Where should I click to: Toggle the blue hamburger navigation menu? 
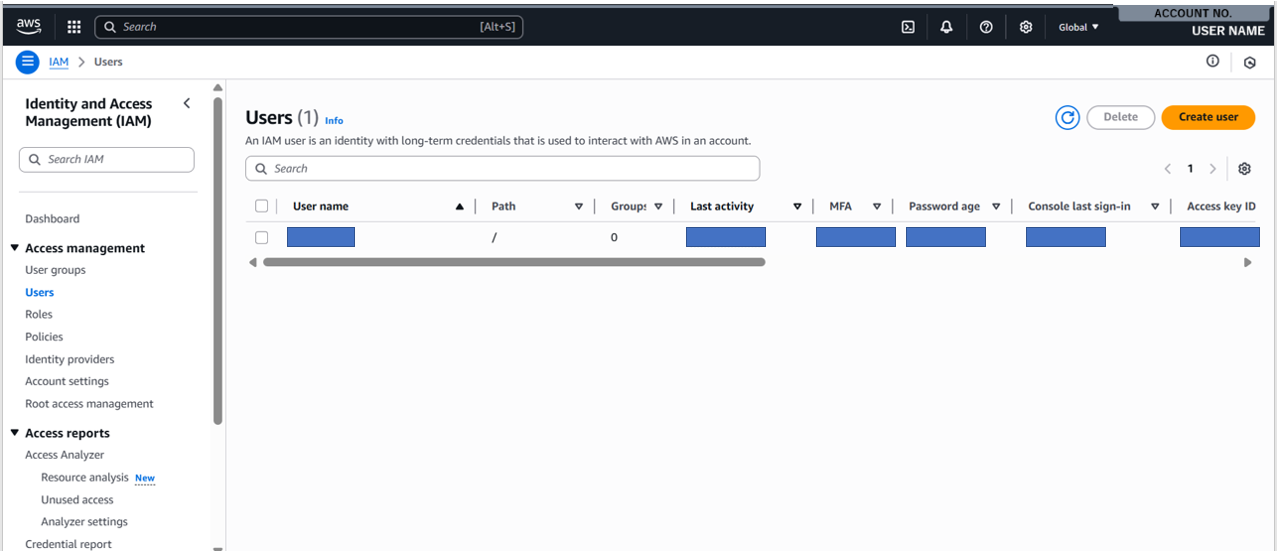click(x=28, y=62)
